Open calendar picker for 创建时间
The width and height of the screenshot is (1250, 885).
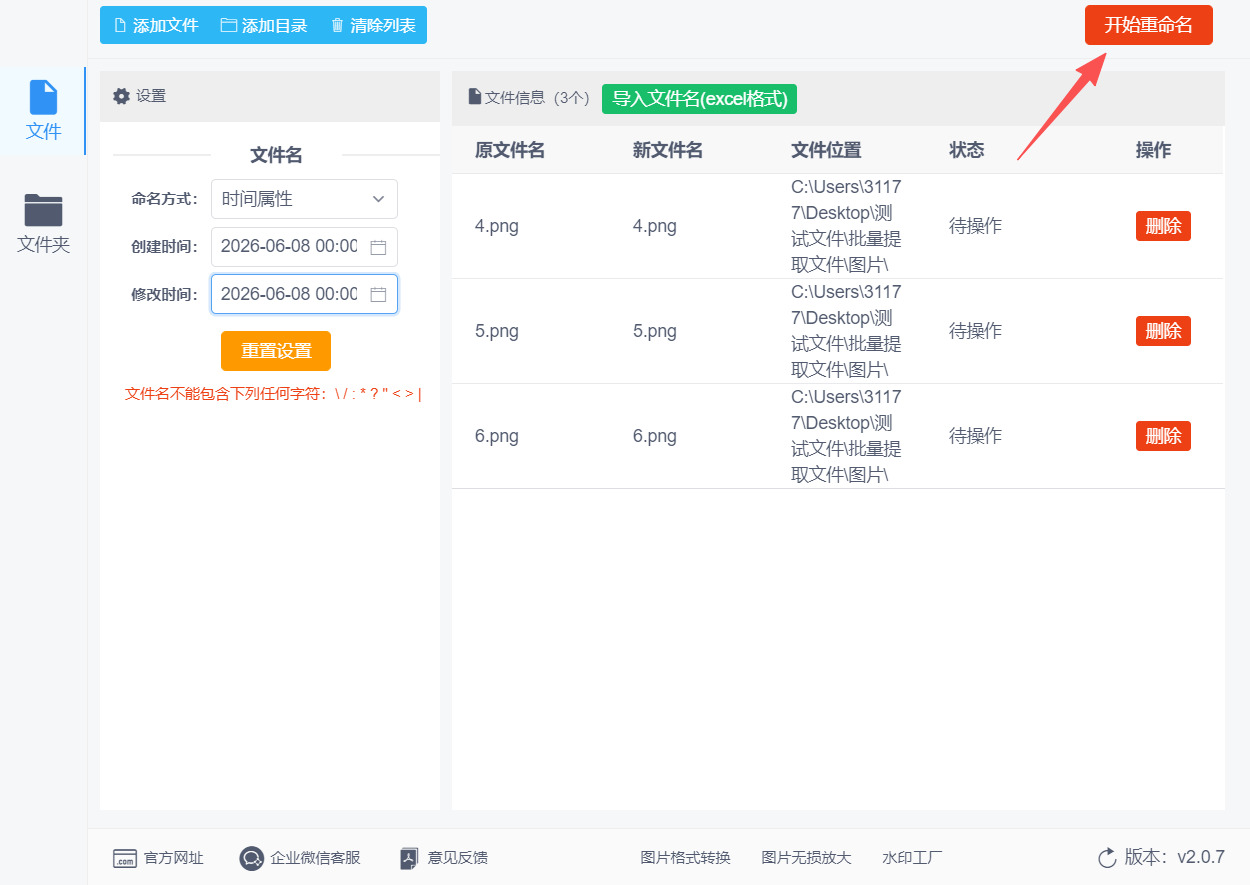(x=378, y=247)
